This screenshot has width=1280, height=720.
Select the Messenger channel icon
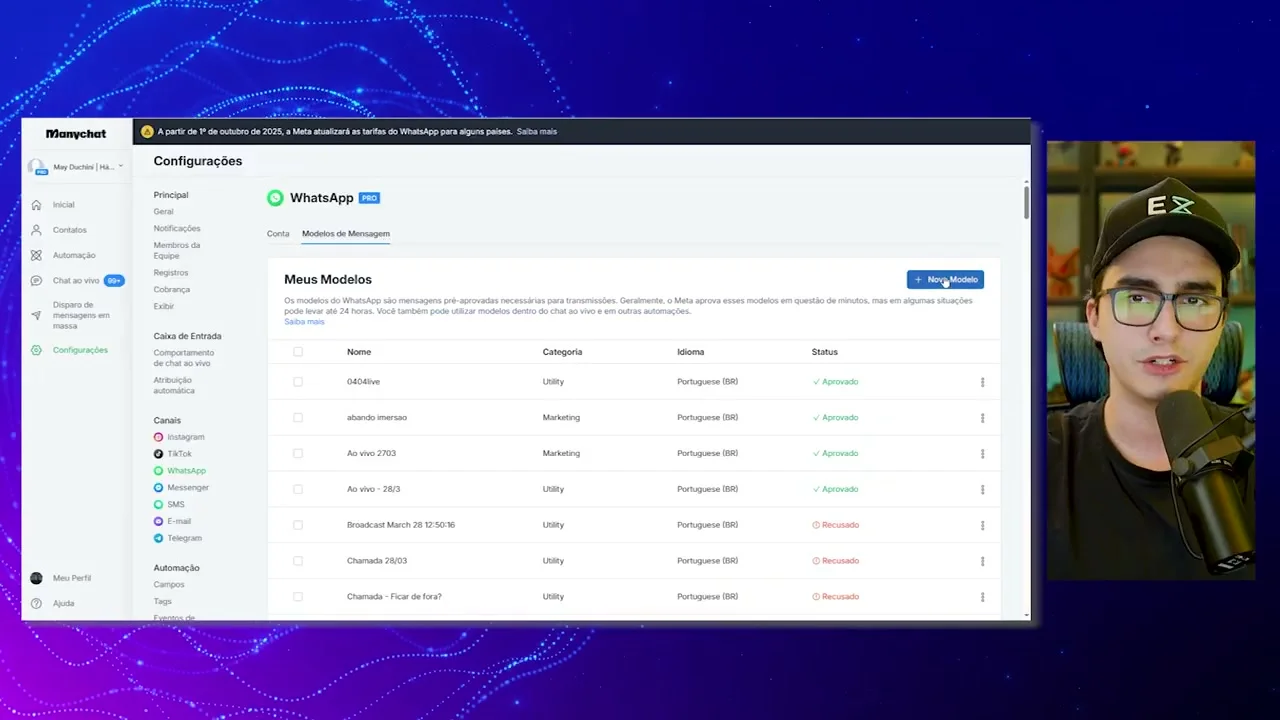[158, 488]
